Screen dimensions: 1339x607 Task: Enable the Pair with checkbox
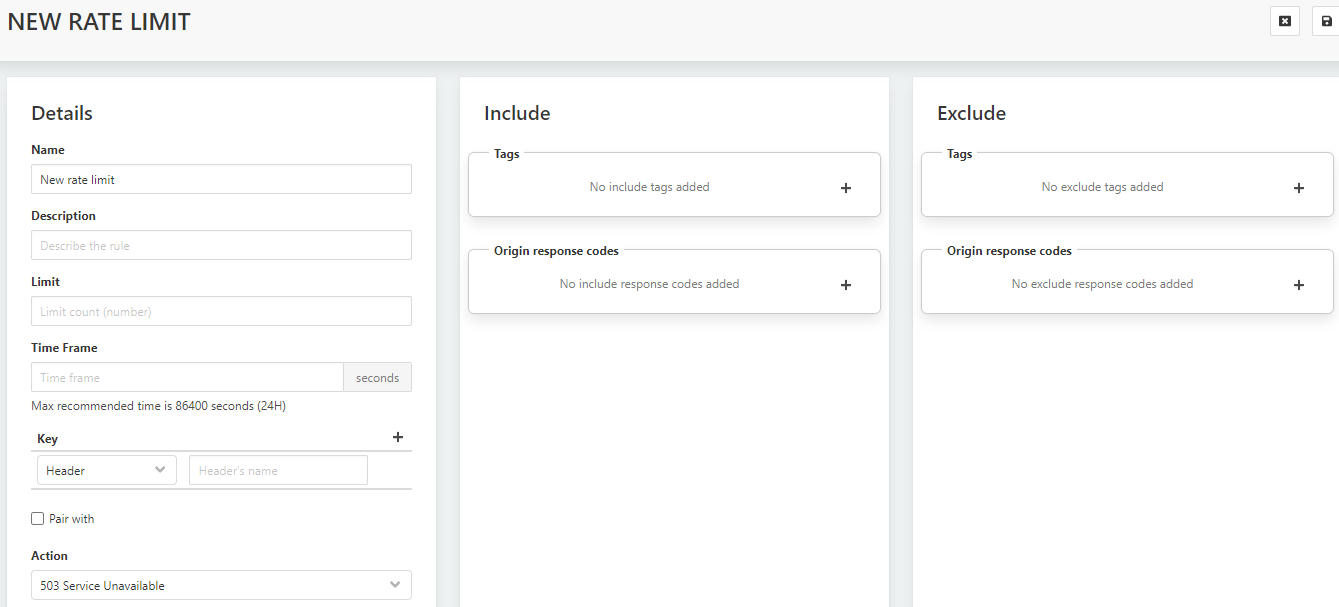pyautogui.click(x=38, y=519)
